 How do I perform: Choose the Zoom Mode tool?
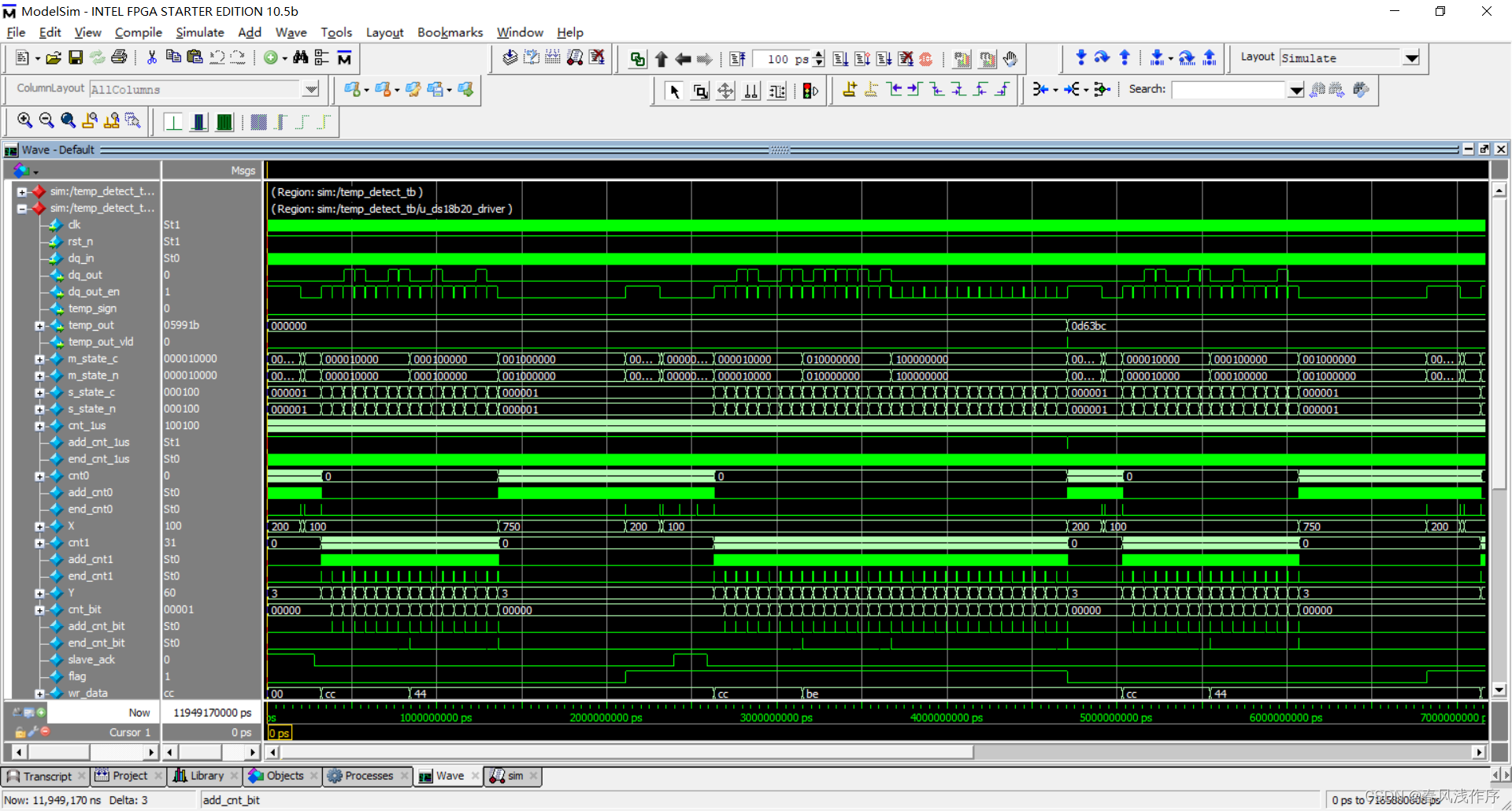pyautogui.click(x=700, y=91)
